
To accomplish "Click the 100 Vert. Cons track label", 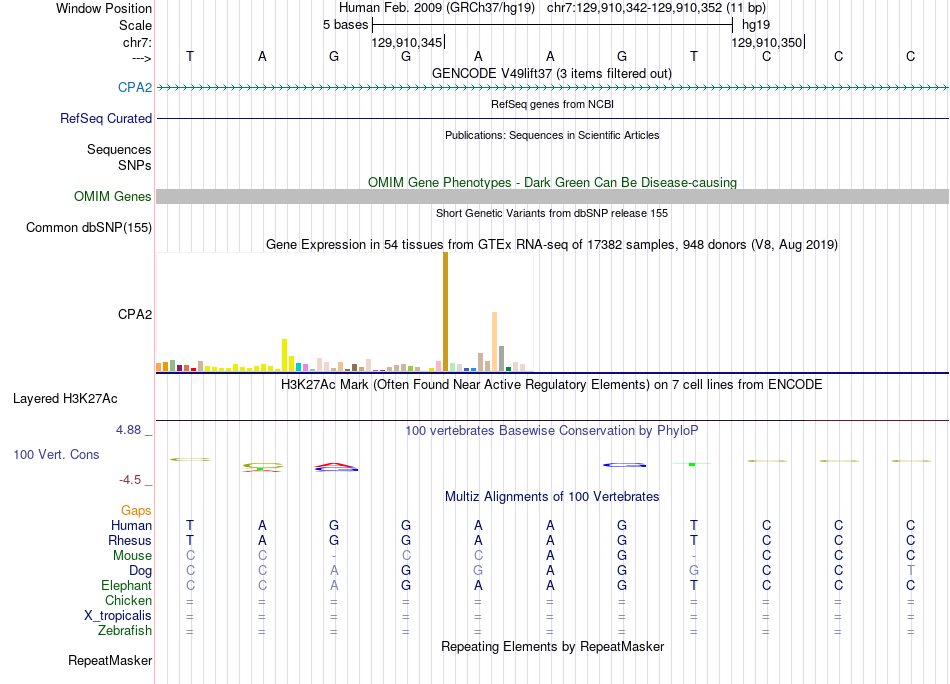I will tap(56, 454).
